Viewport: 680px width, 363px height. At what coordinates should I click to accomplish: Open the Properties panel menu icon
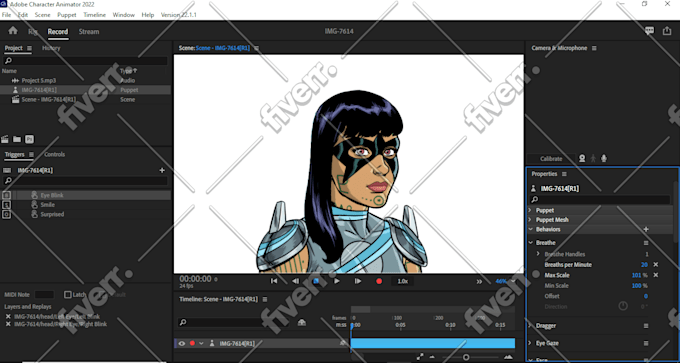coord(564,174)
